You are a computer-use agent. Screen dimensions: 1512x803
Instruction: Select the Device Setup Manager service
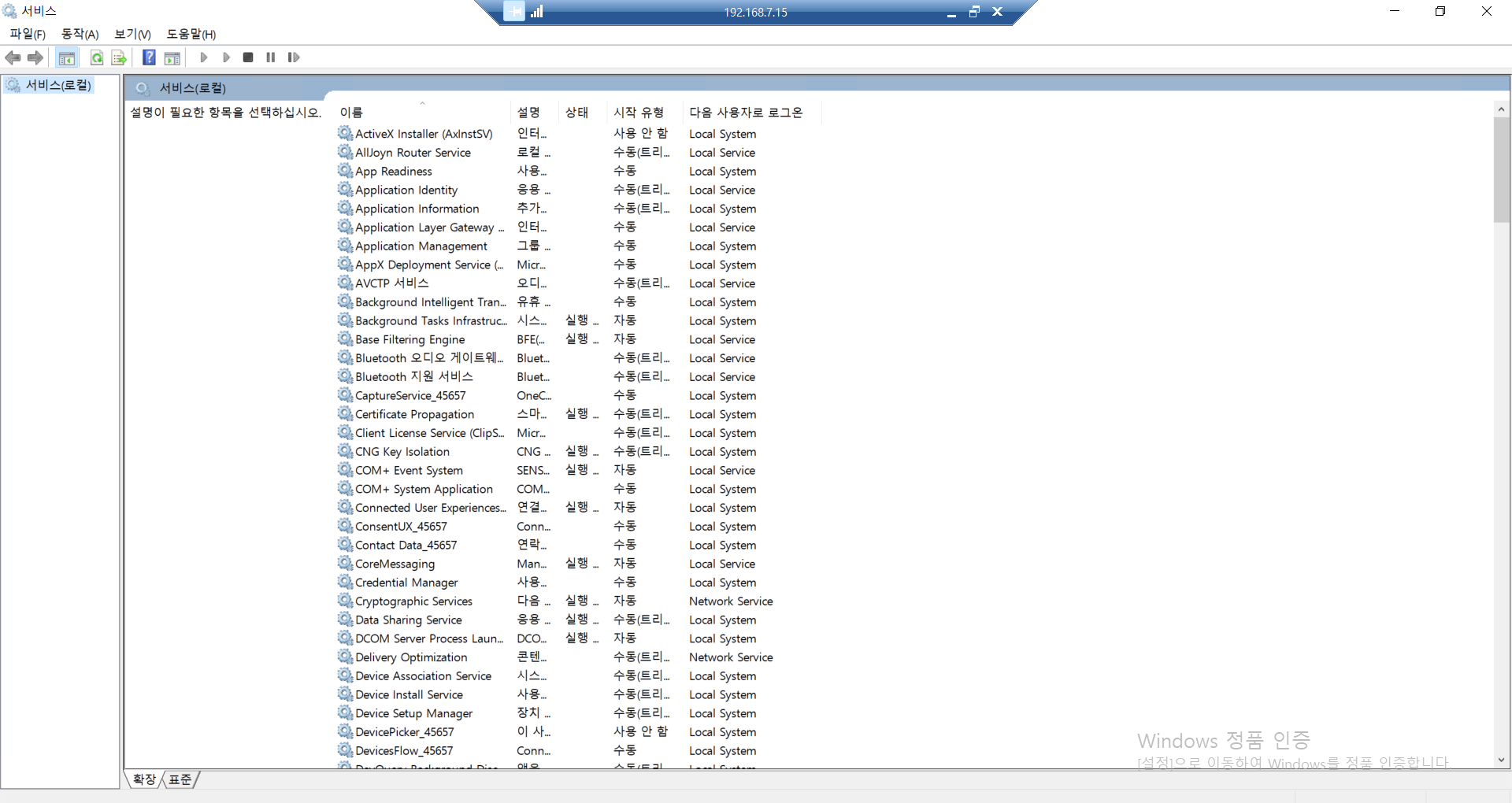413,714
